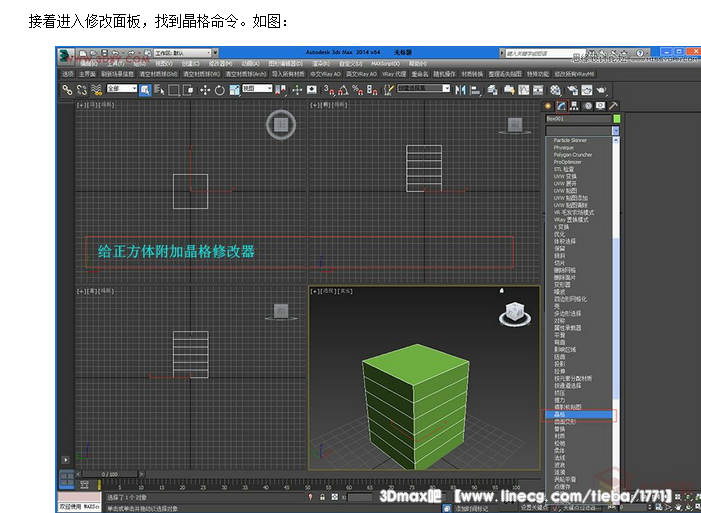
Task: Choose the Rectangular Selection Region icon
Action: [173, 90]
